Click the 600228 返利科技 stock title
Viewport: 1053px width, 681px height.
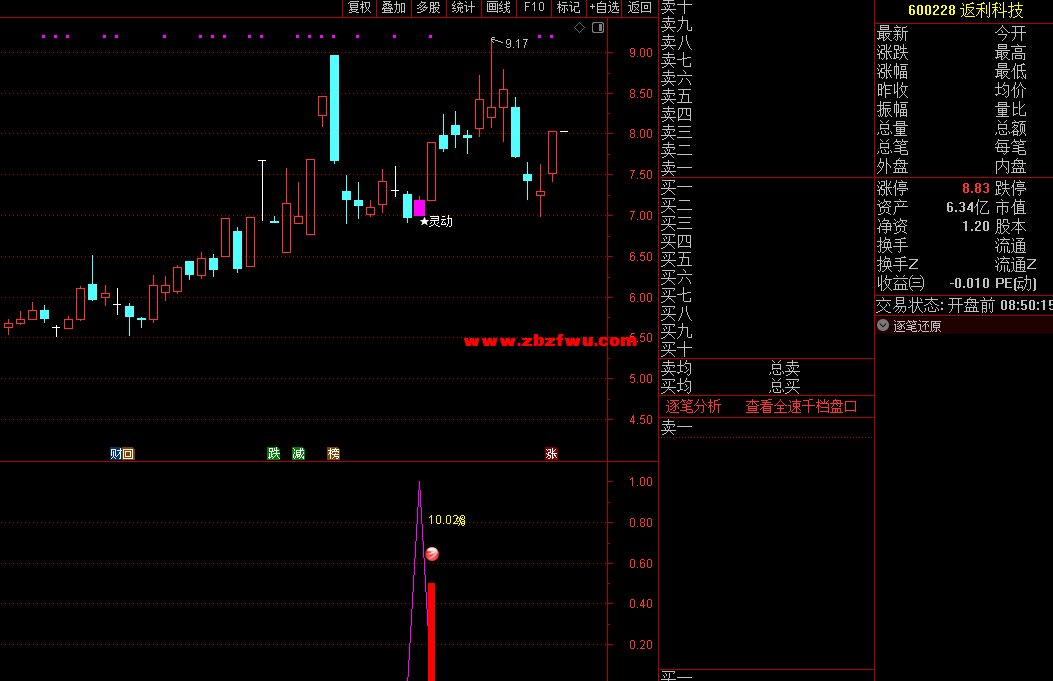pyautogui.click(x=965, y=10)
